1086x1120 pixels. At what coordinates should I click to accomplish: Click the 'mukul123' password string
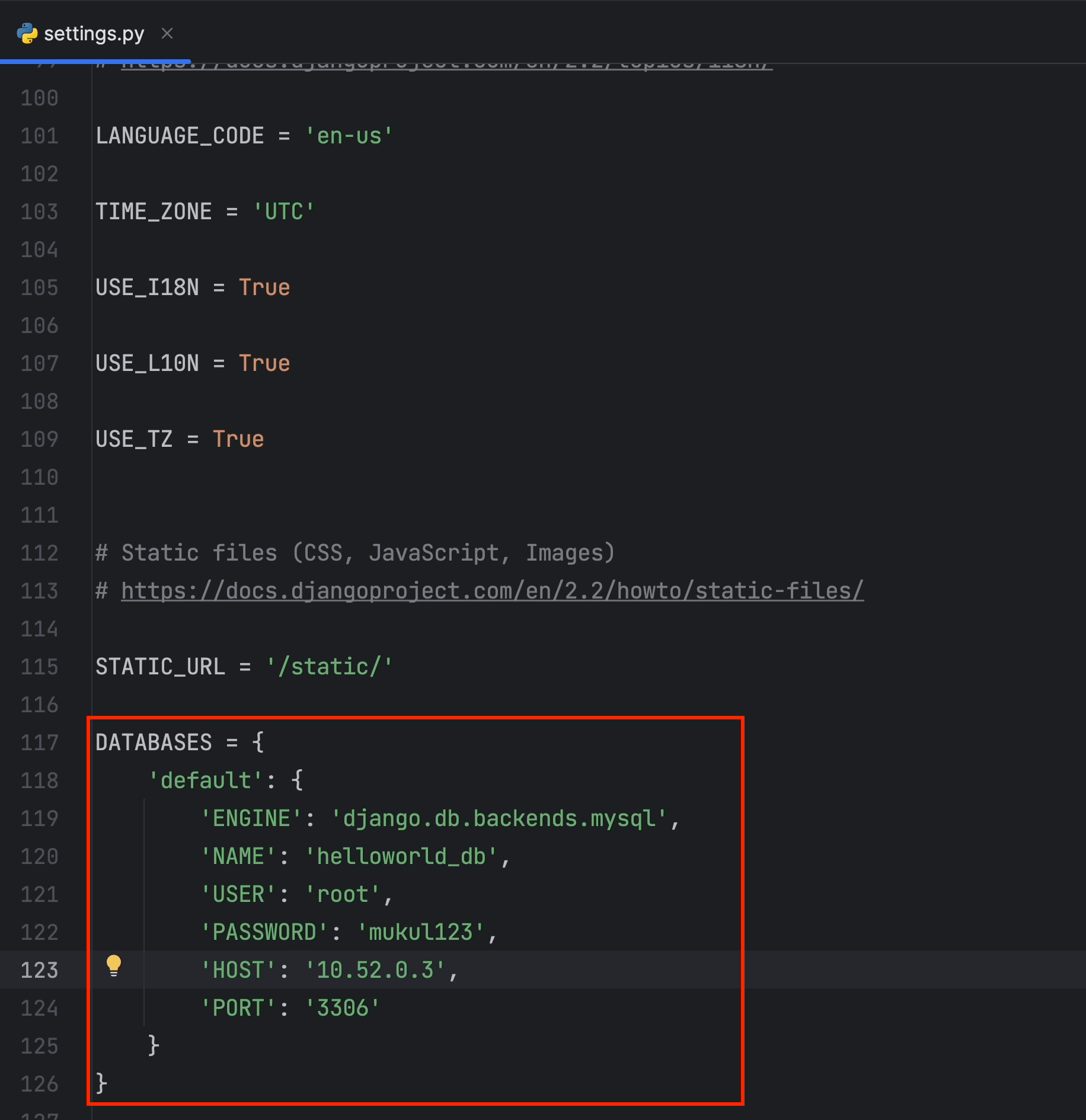[x=420, y=933]
